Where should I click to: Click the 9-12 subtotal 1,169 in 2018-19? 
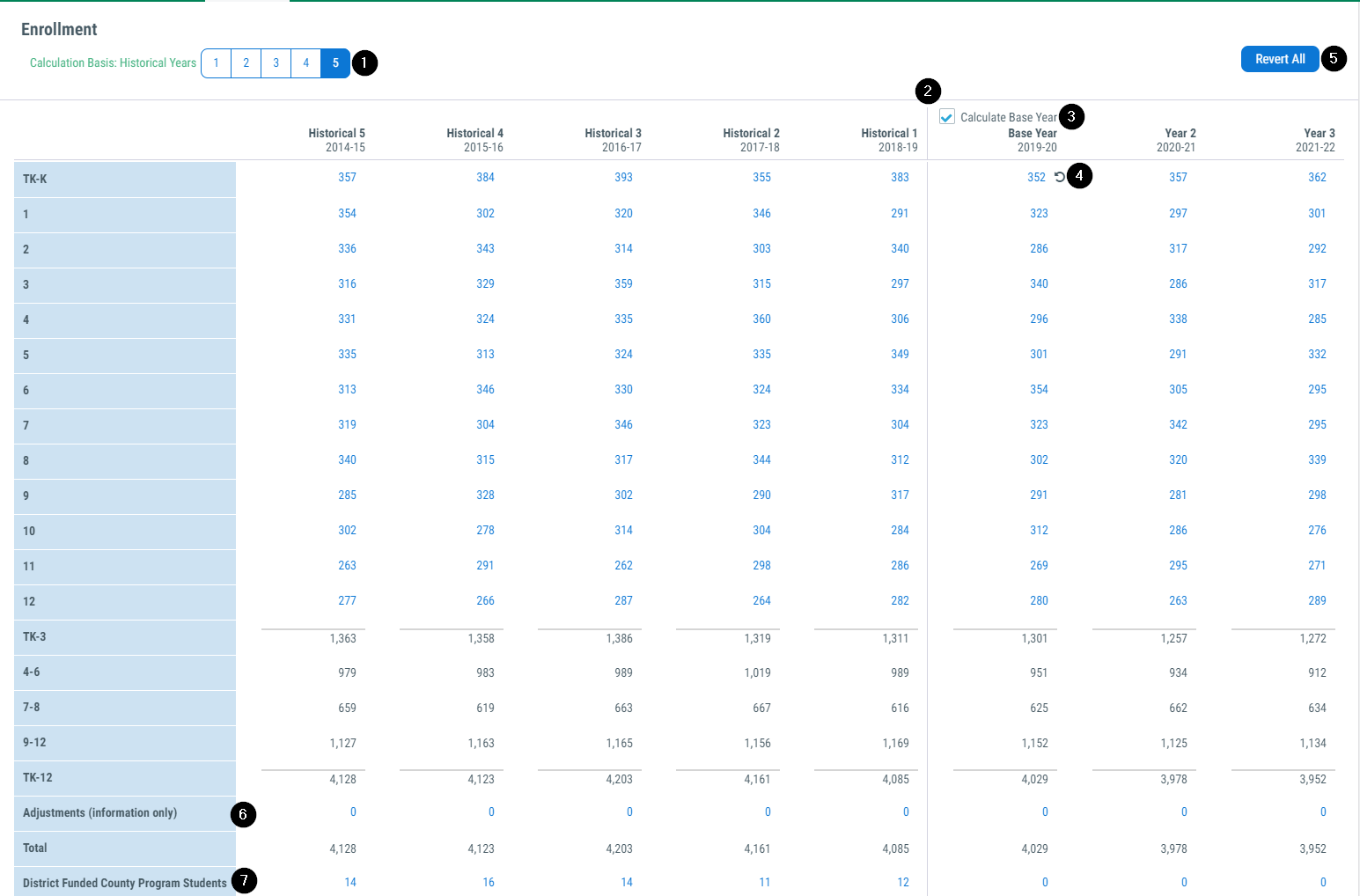tap(896, 744)
